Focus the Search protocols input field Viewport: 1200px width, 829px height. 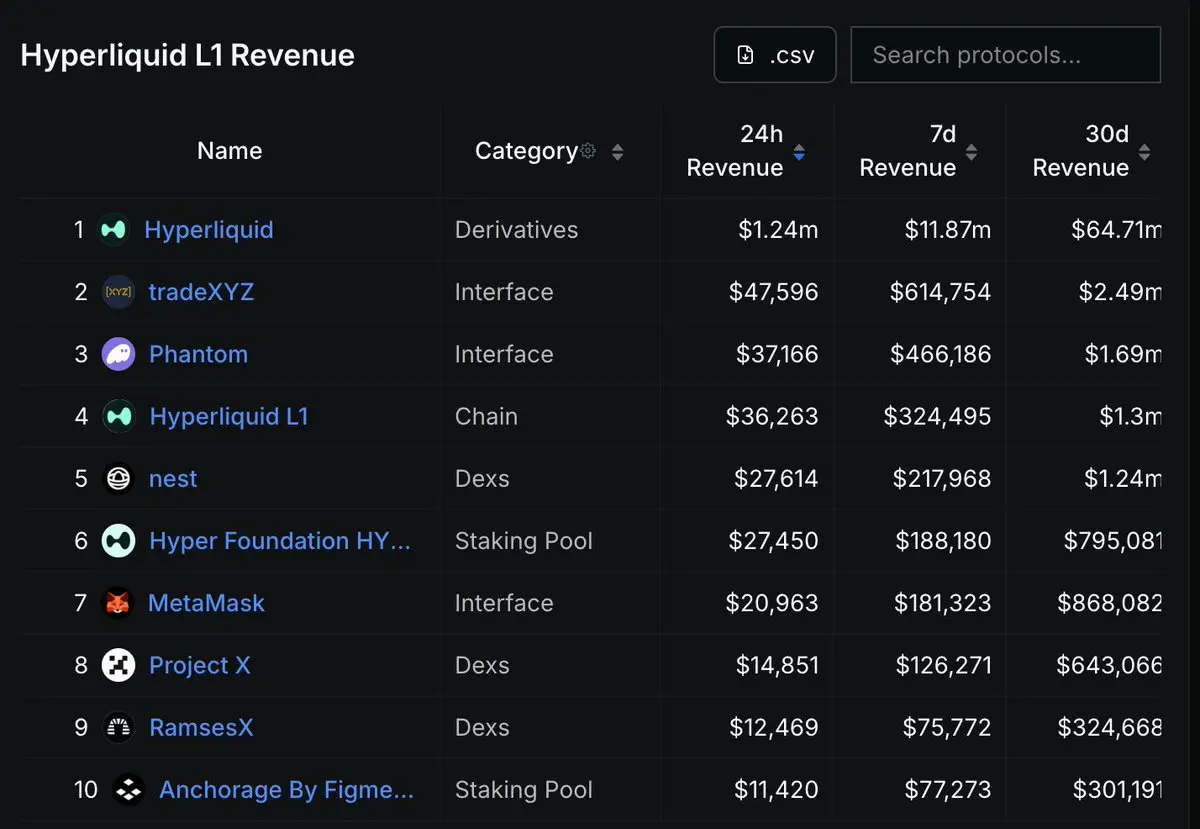pyautogui.click(x=1005, y=55)
